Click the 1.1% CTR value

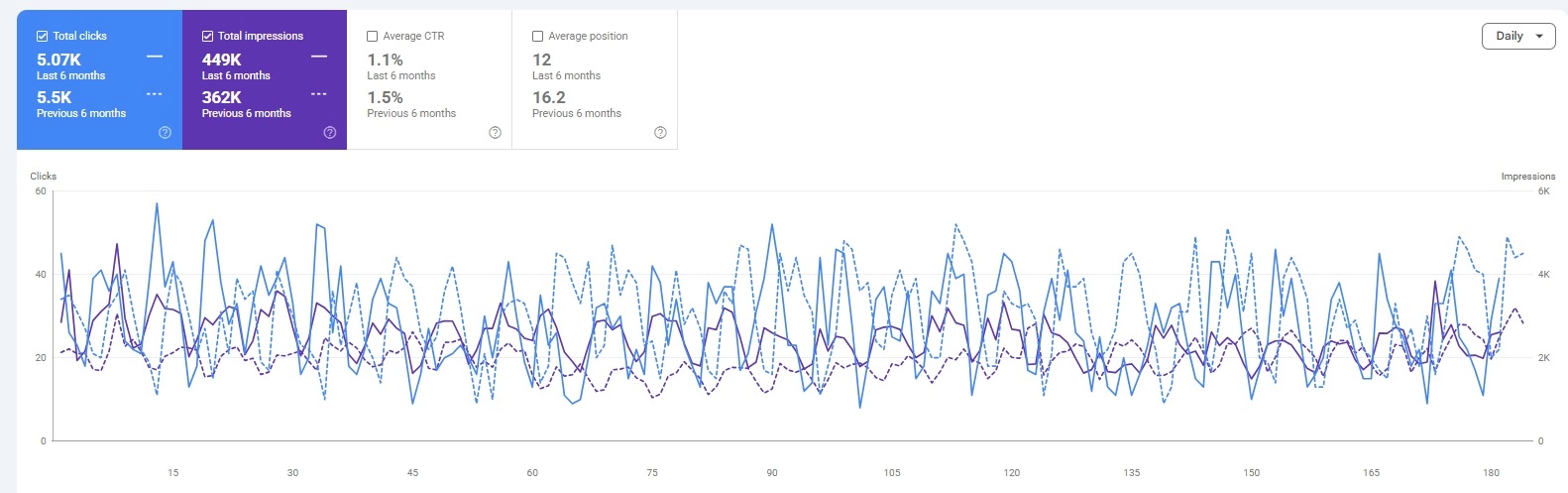(385, 60)
